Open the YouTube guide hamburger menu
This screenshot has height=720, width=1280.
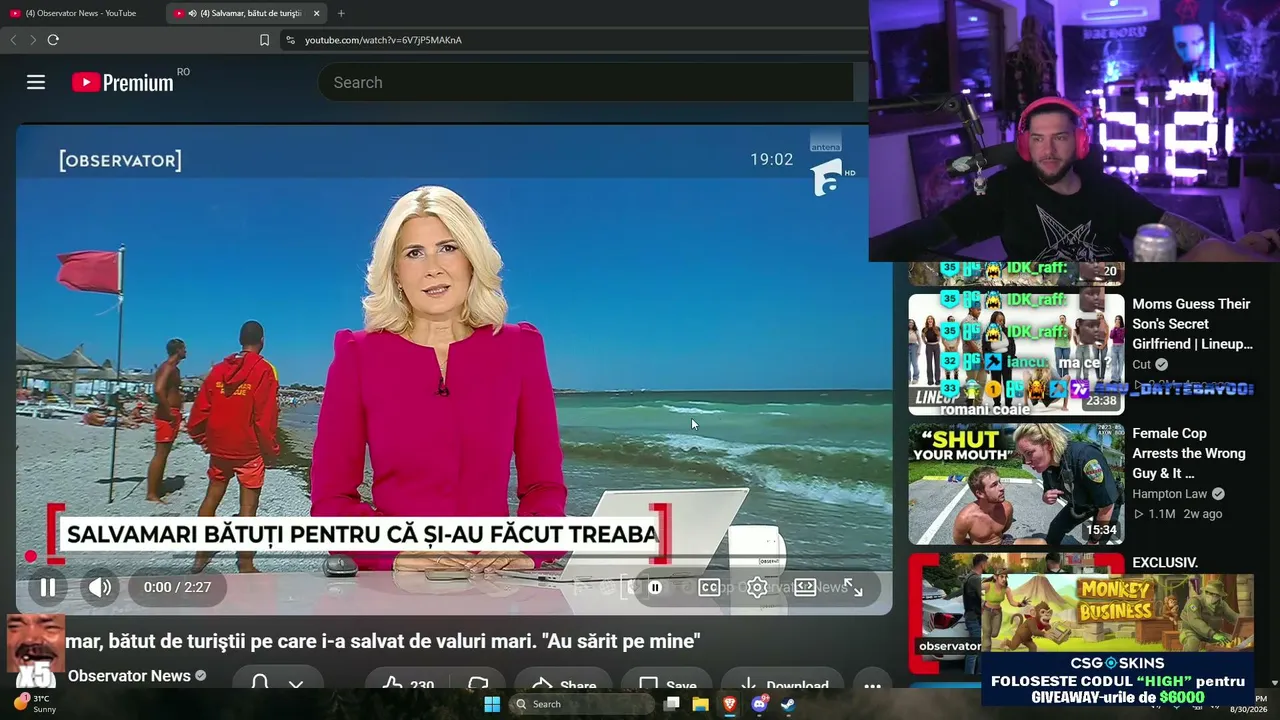[36, 82]
